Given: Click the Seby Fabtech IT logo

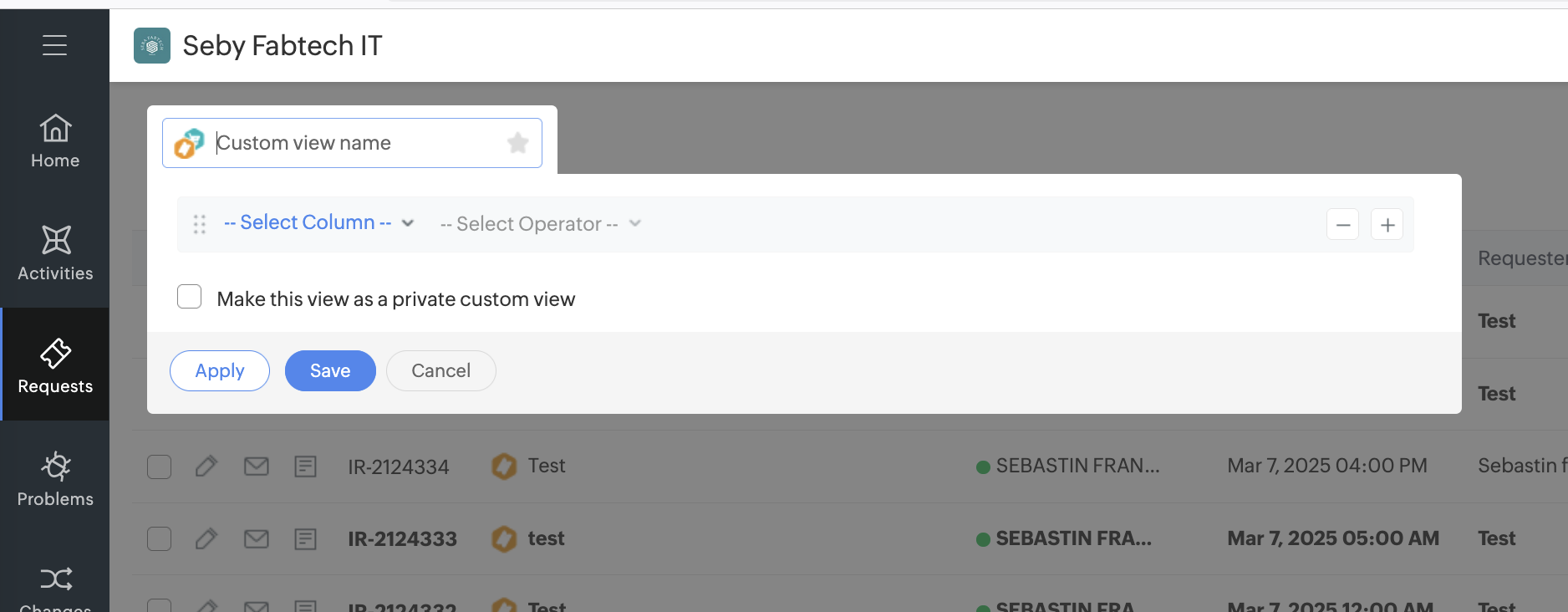Looking at the screenshot, I should coord(152,46).
